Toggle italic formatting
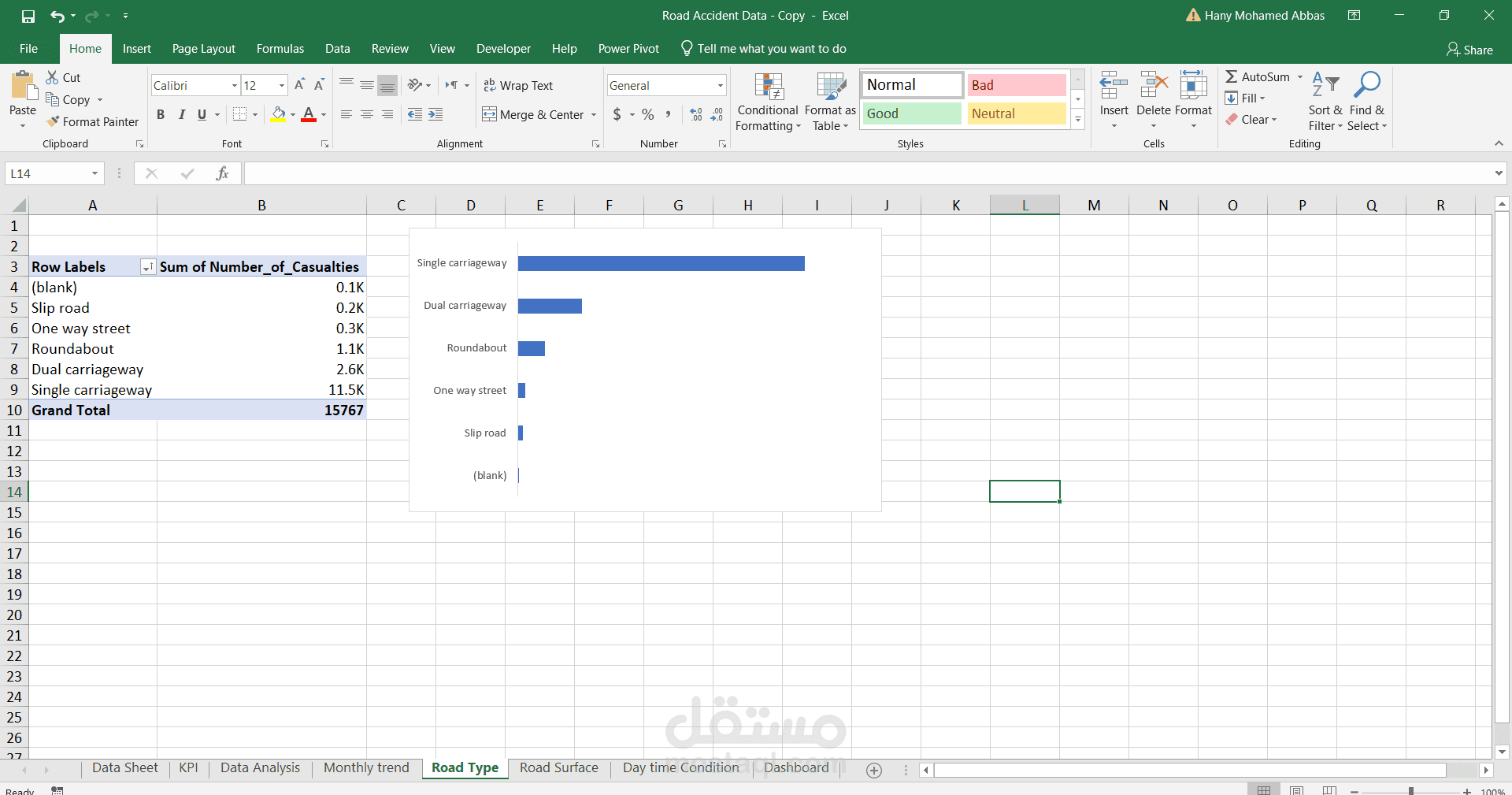 [182, 114]
